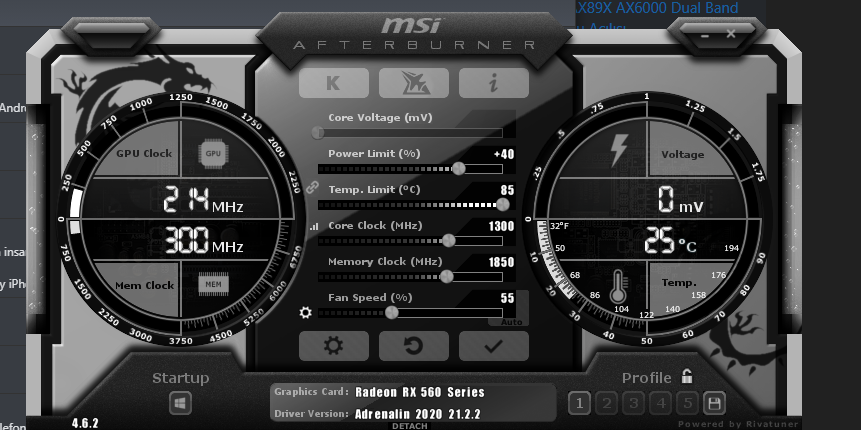861x430 pixels.
Task: Reset settings with the circular arrow button
Action: [x=413, y=345]
